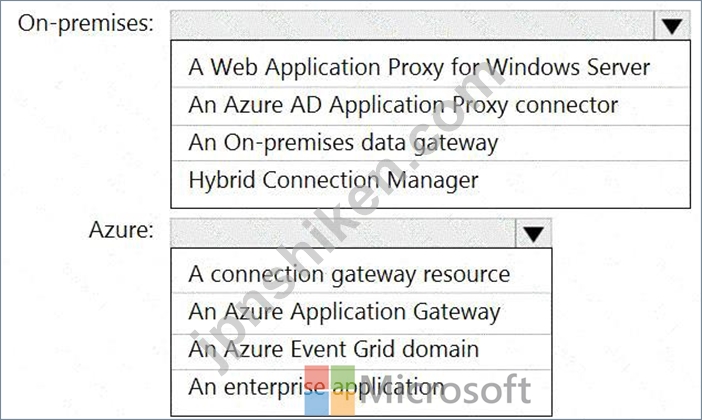Click the On-premises label
702x420 pixels.
coord(86,23)
